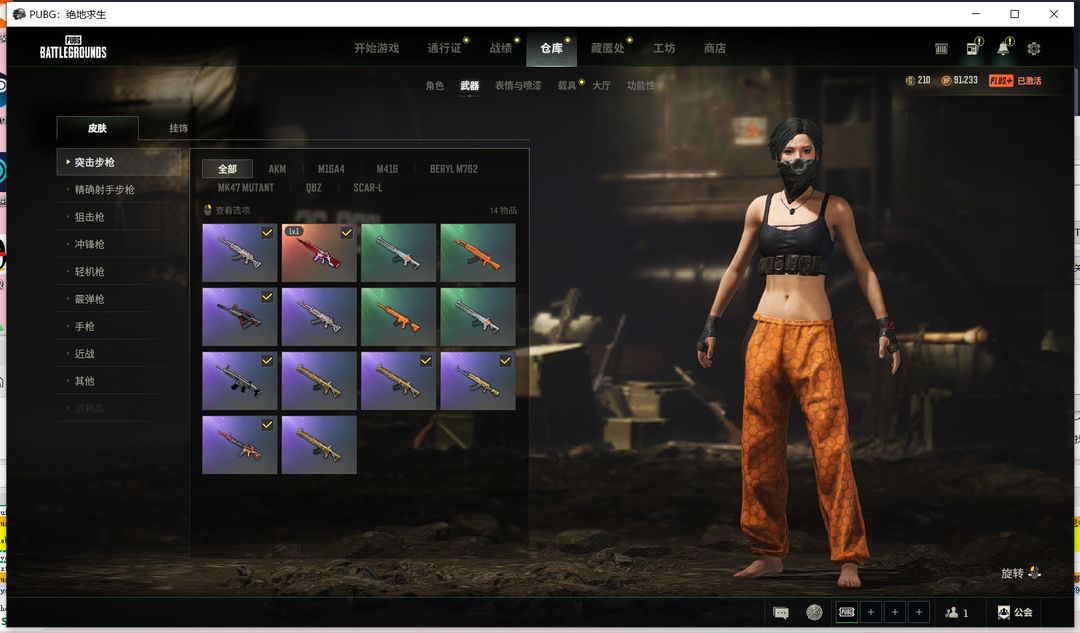Click the female character model preview
This screenshot has height=633, width=1080.
pos(799,351)
